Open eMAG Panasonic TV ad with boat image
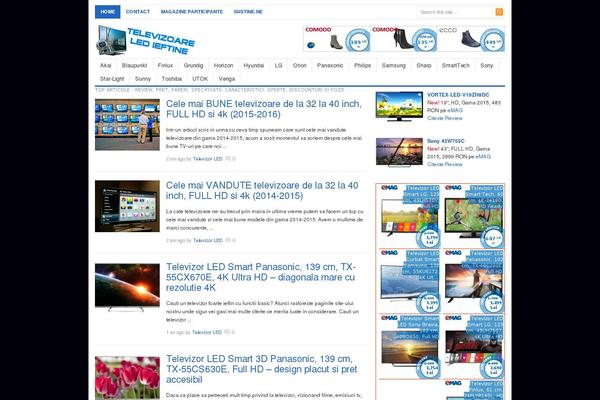This screenshot has height=400, width=600. tap(473, 281)
